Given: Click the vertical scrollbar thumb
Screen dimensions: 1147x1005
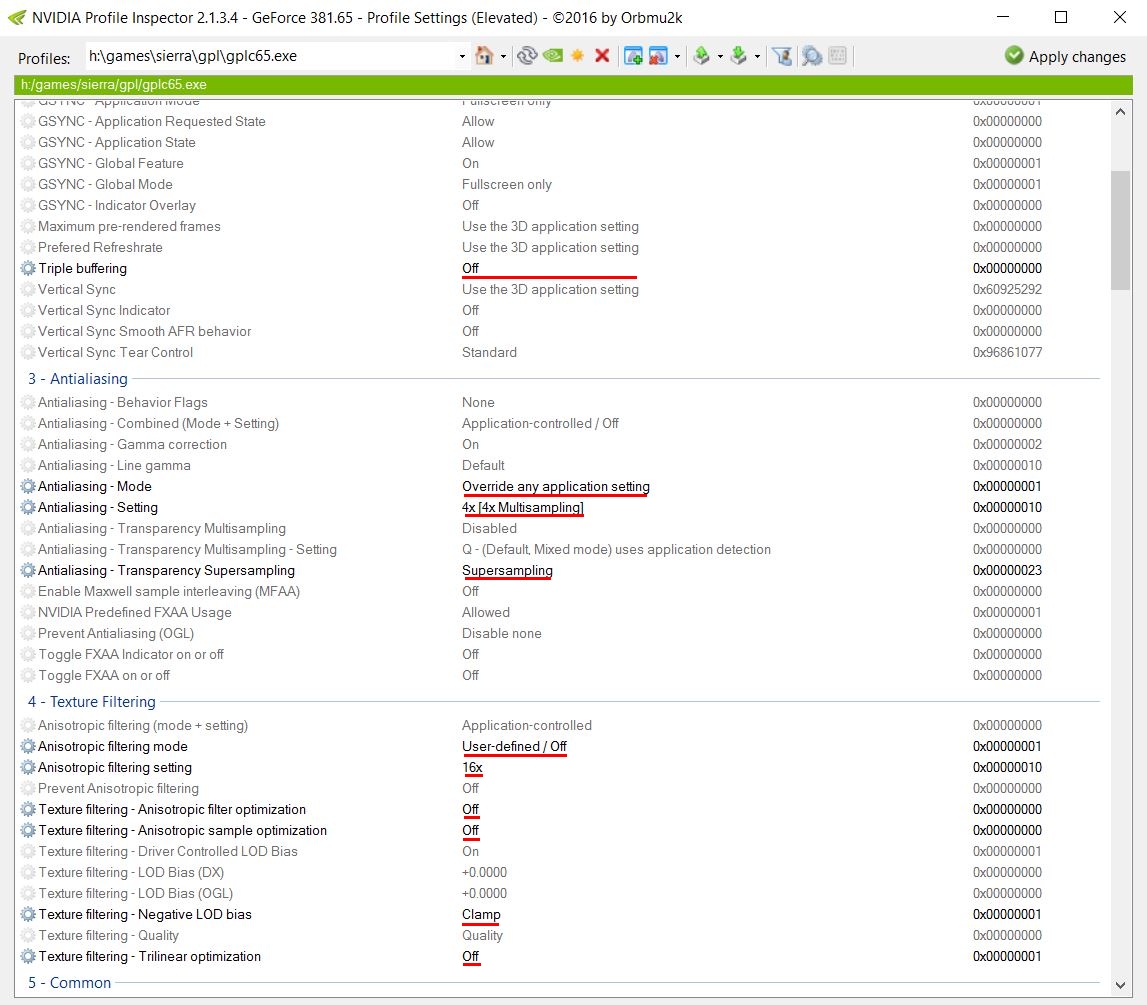Looking at the screenshot, I should pyautogui.click(x=1121, y=230).
